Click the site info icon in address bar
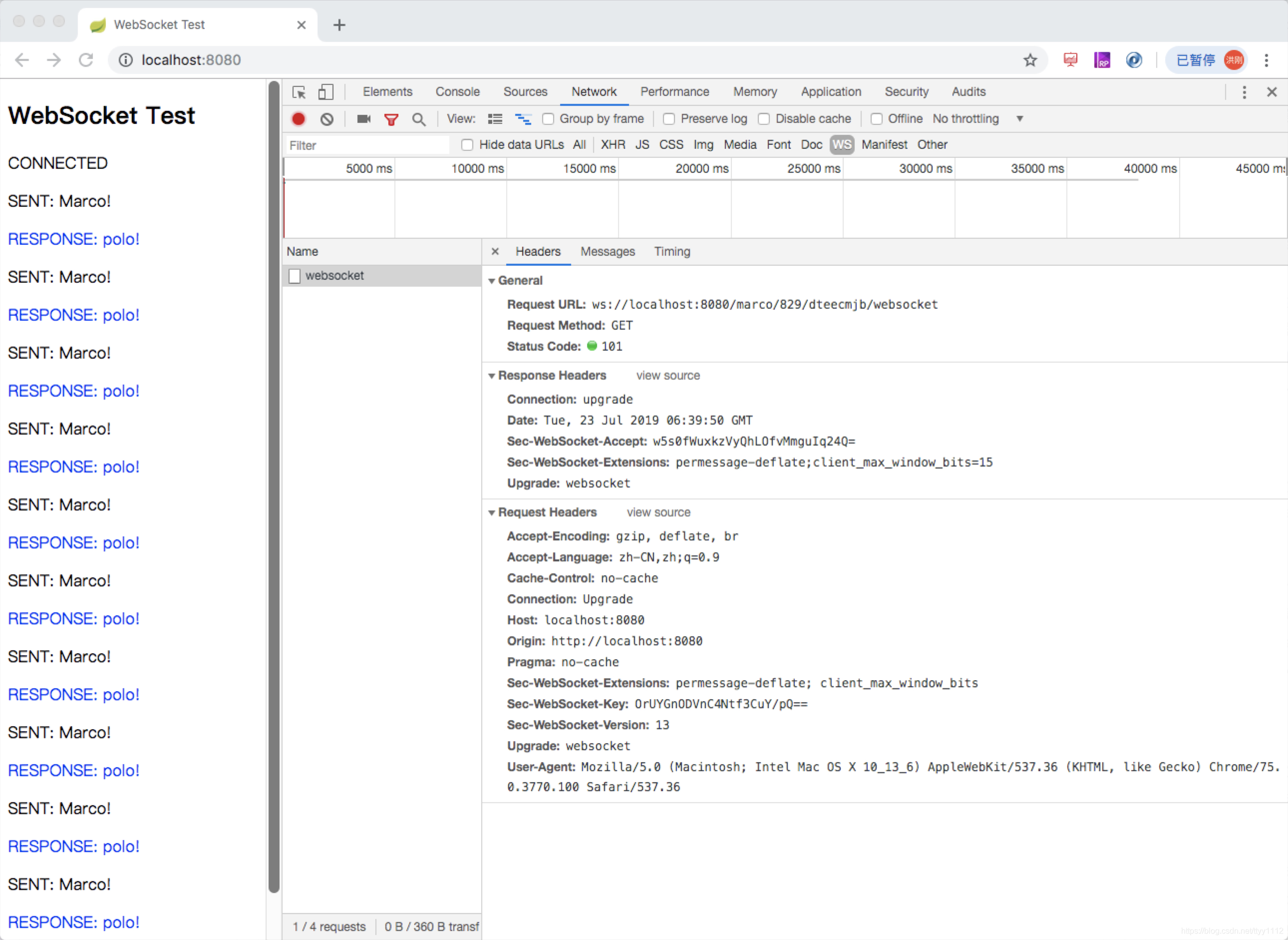 (126, 60)
